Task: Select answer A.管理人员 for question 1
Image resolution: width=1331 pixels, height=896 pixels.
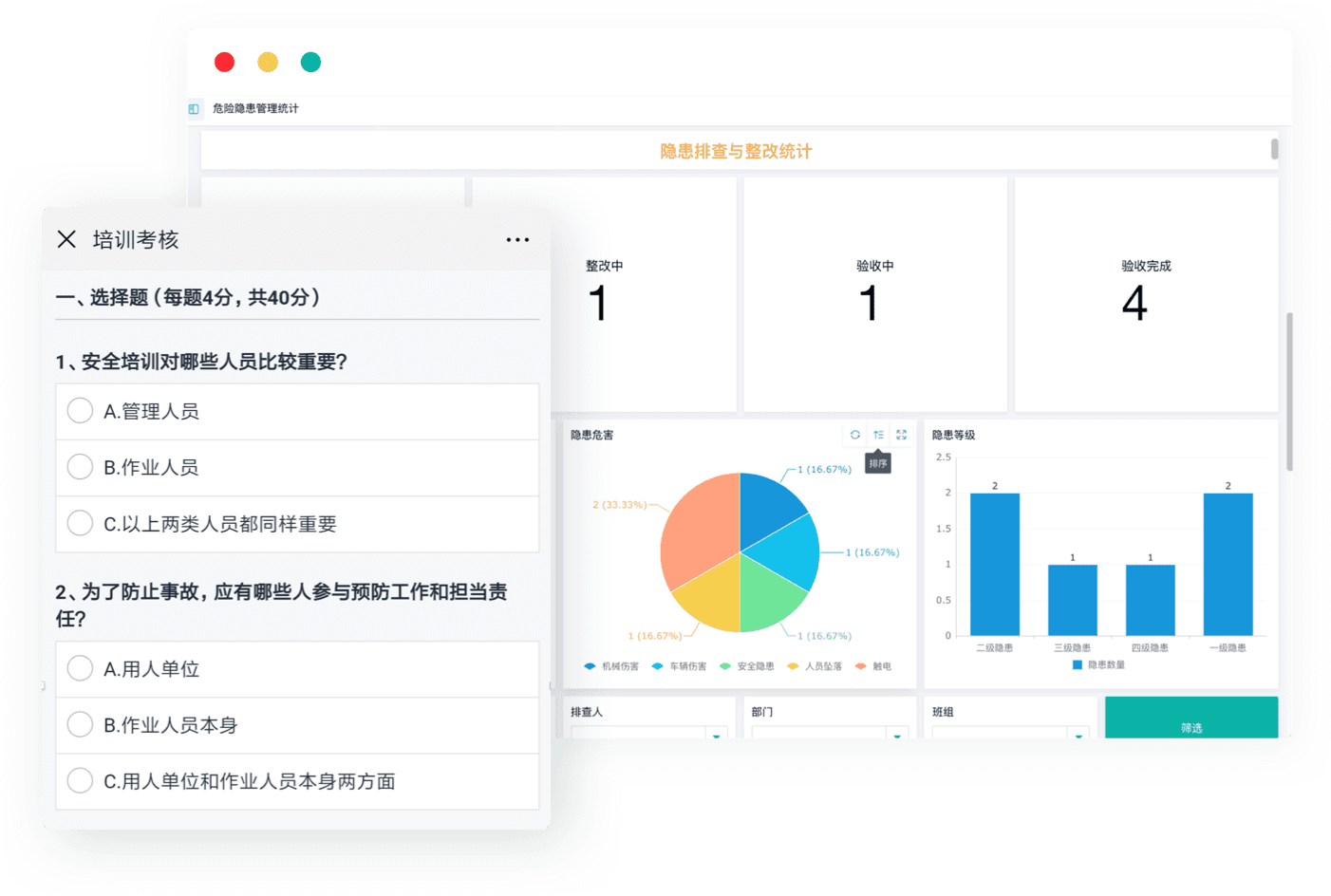Action: pos(297,412)
